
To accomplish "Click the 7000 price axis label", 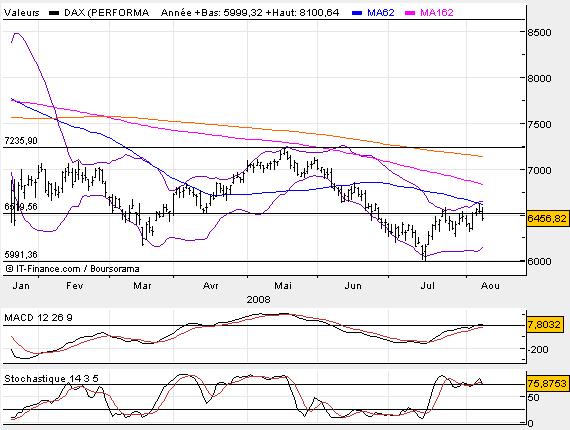I will 539,170.
